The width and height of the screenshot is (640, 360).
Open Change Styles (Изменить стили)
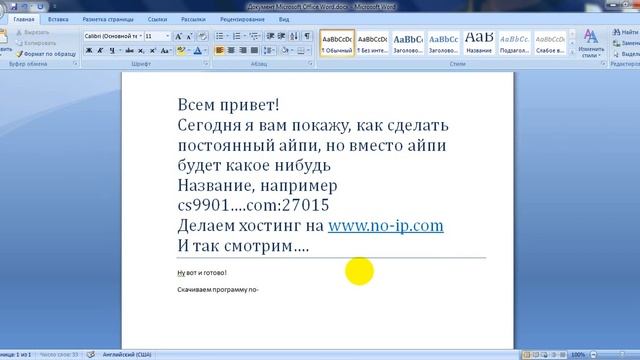coord(591,43)
